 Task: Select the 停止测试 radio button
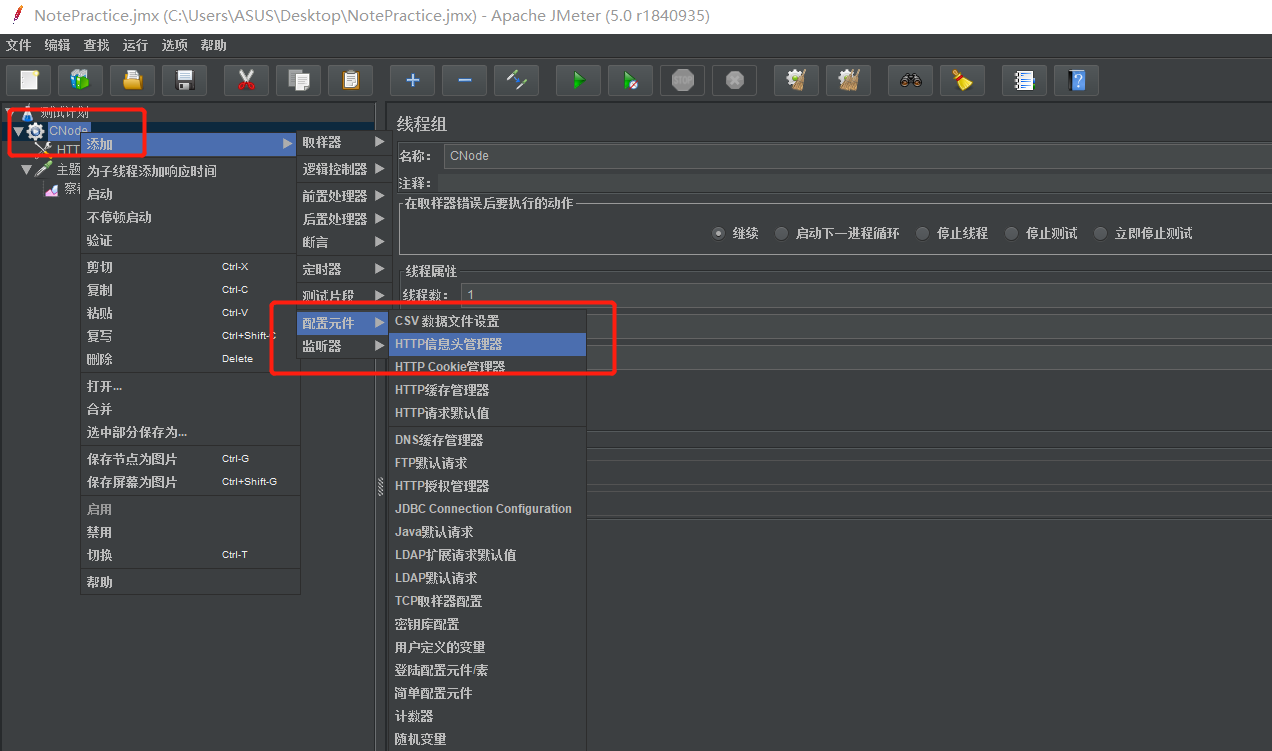coord(1011,233)
